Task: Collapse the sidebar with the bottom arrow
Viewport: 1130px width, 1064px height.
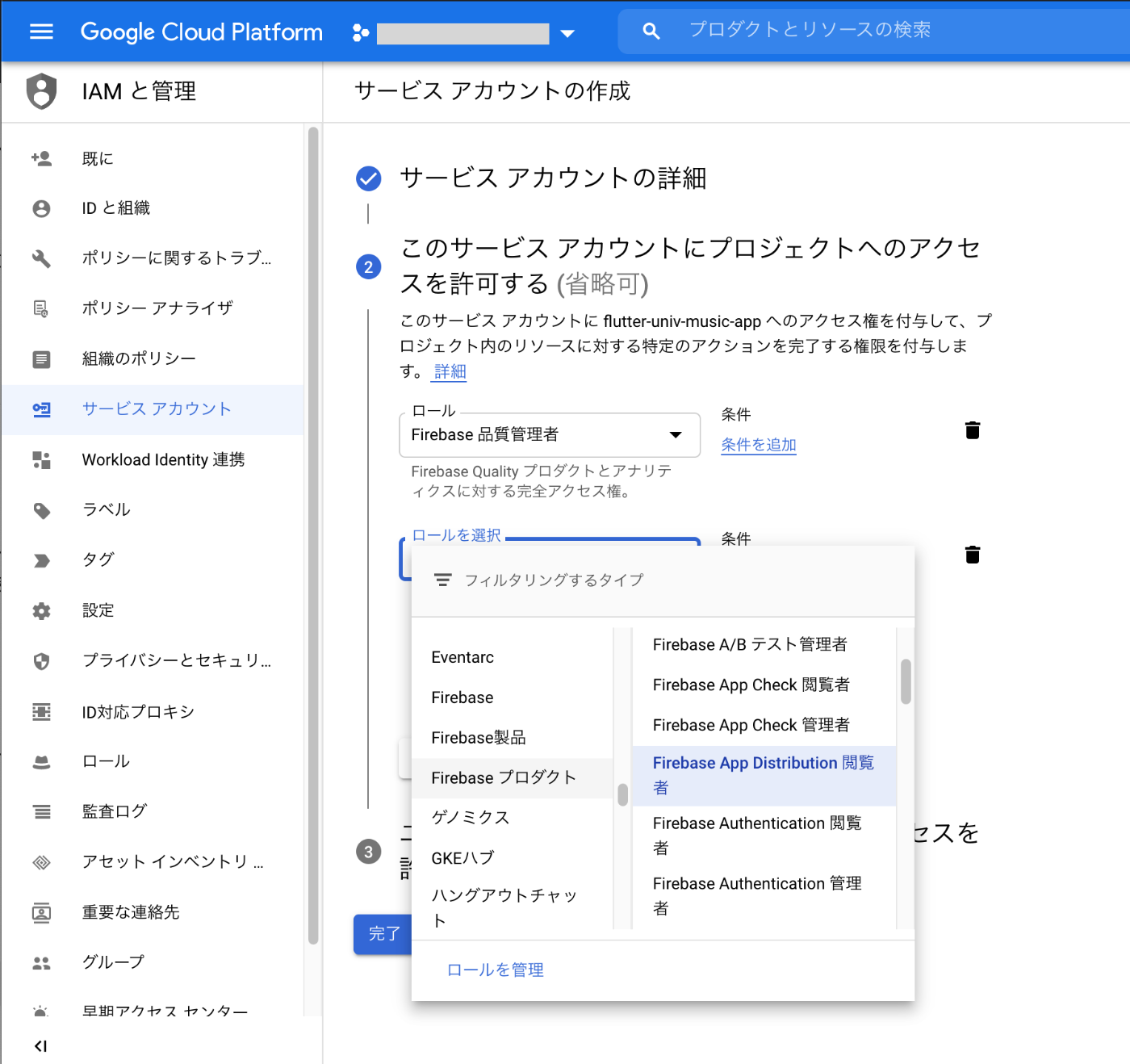Action: click(x=41, y=1046)
